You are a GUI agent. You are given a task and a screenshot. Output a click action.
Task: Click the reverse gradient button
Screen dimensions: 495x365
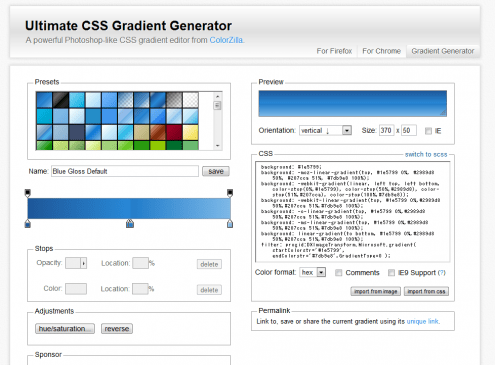point(117,329)
